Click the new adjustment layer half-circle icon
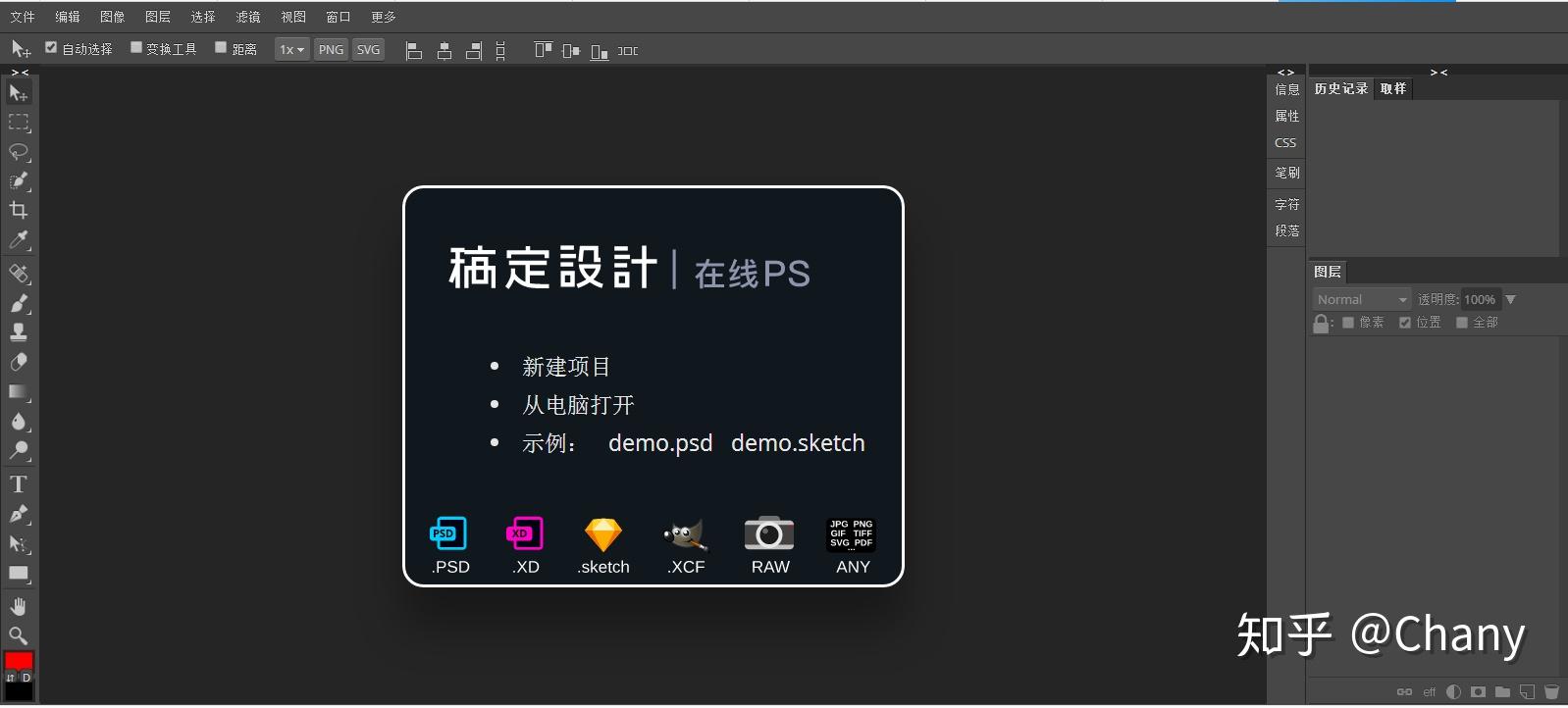 click(x=1453, y=692)
